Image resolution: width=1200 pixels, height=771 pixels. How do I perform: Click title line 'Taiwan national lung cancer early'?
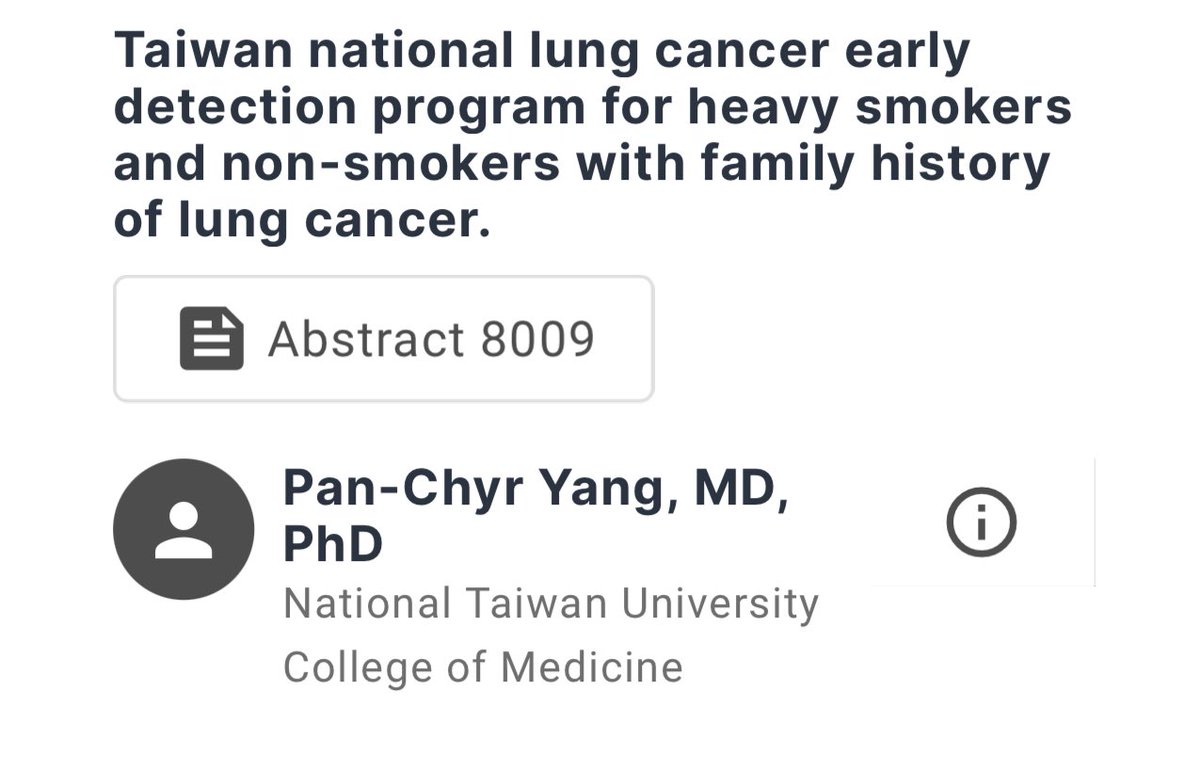(542, 52)
